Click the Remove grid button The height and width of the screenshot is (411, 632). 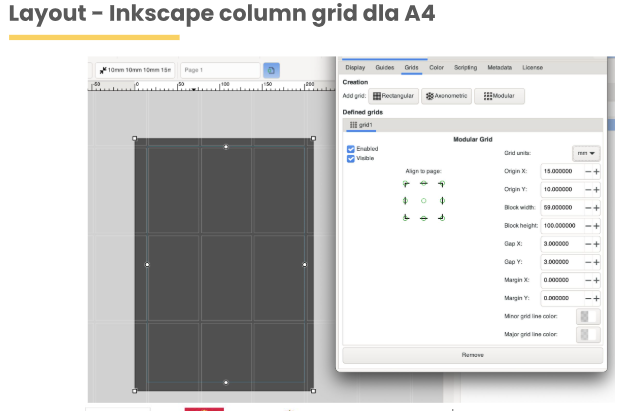point(472,355)
